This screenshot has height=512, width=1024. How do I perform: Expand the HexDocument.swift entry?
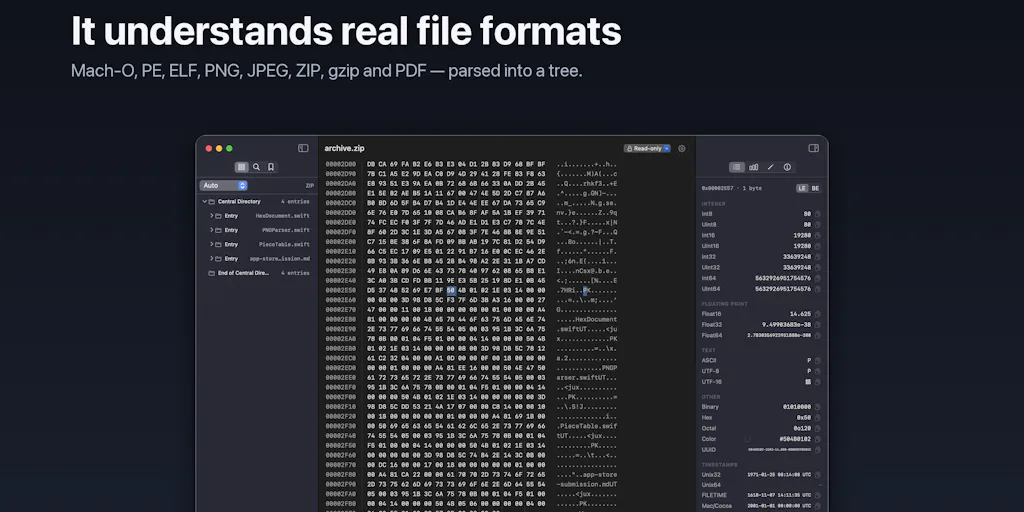[212, 216]
